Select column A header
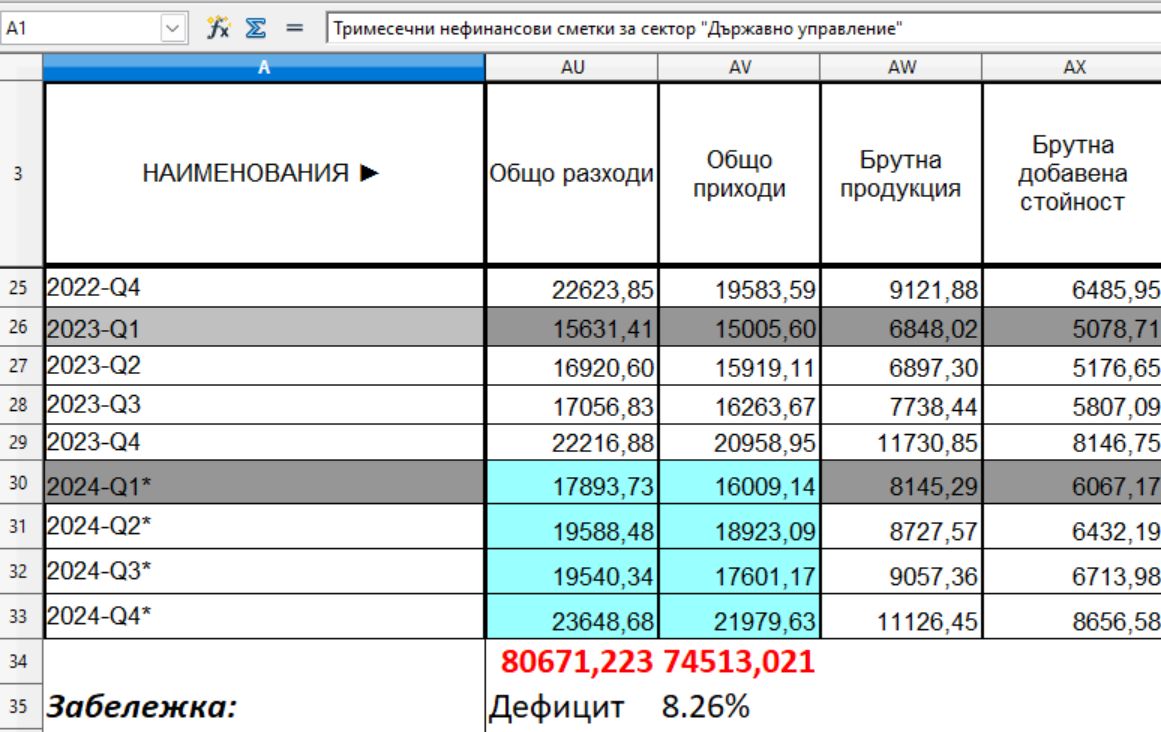Screen dimensions: 1161x732 pyautogui.click(x=263, y=68)
